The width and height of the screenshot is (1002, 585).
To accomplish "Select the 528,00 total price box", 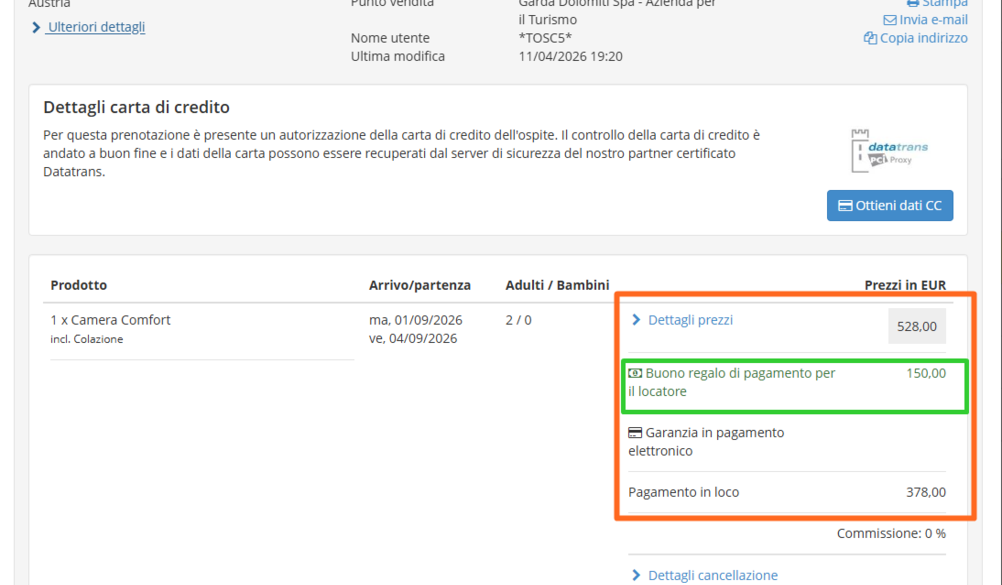I will tap(916, 326).
